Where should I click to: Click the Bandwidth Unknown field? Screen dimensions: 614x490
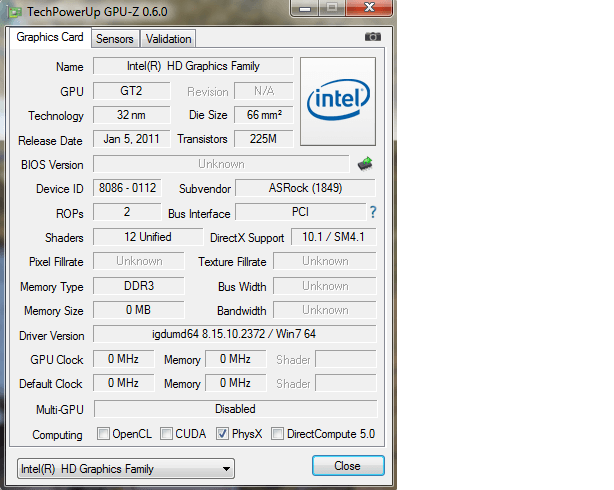325,310
